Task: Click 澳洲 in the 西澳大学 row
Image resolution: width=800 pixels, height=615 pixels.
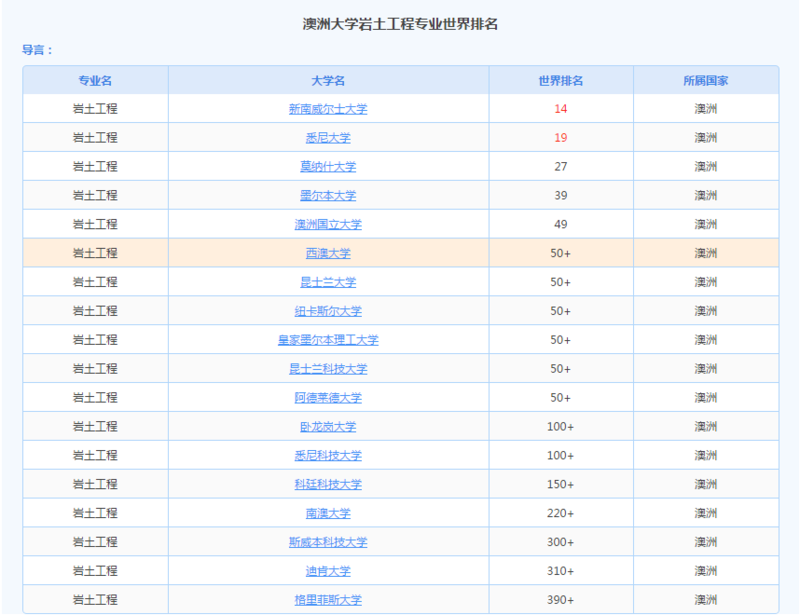Action: click(x=706, y=253)
